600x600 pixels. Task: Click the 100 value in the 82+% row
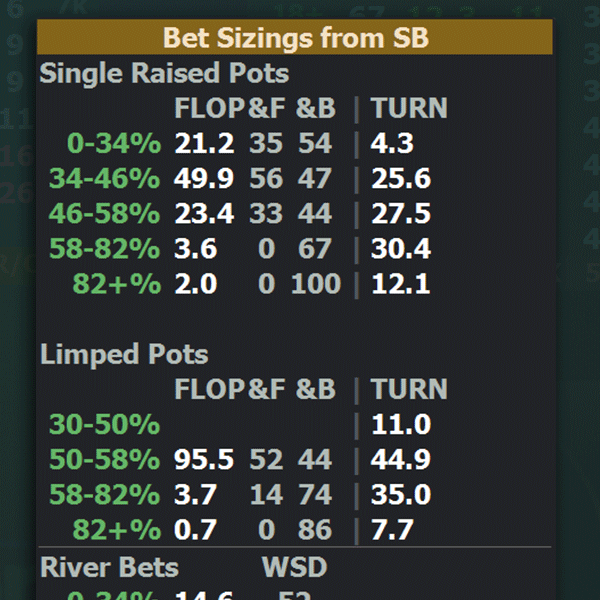click(316, 284)
